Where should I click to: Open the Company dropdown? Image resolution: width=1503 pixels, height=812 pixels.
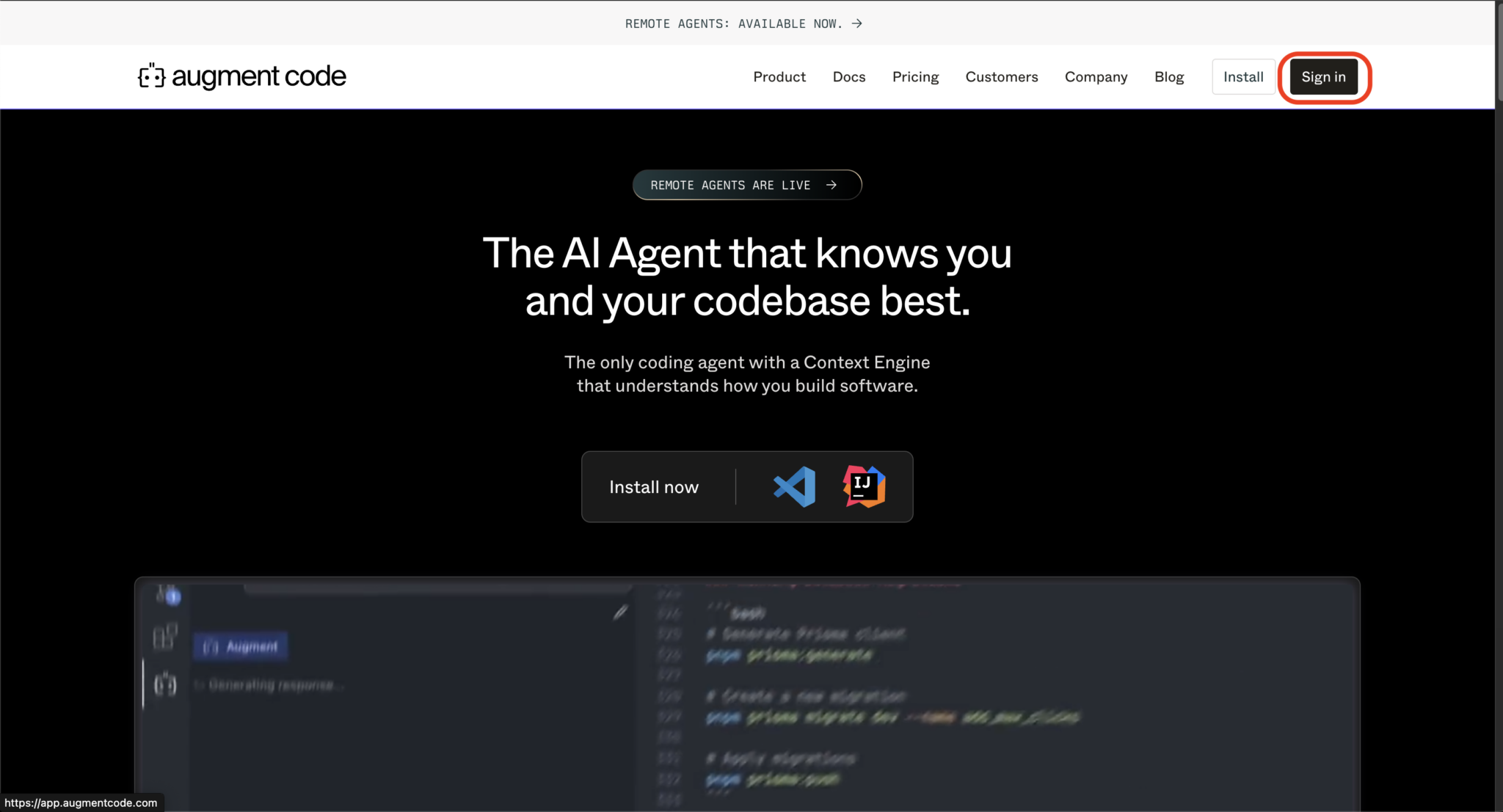[x=1096, y=76]
